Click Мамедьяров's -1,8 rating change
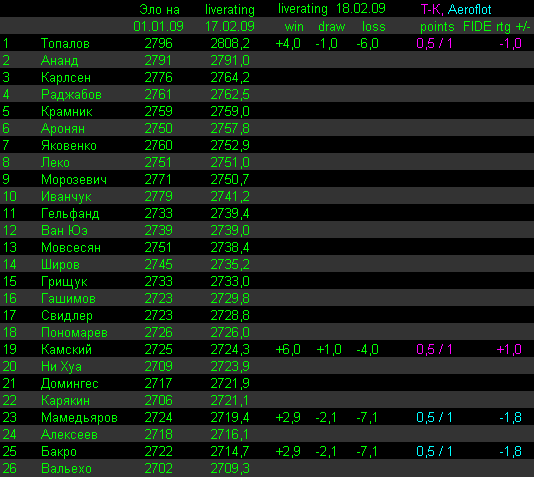The width and height of the screenshot is (534, 477). pos(510,418)
